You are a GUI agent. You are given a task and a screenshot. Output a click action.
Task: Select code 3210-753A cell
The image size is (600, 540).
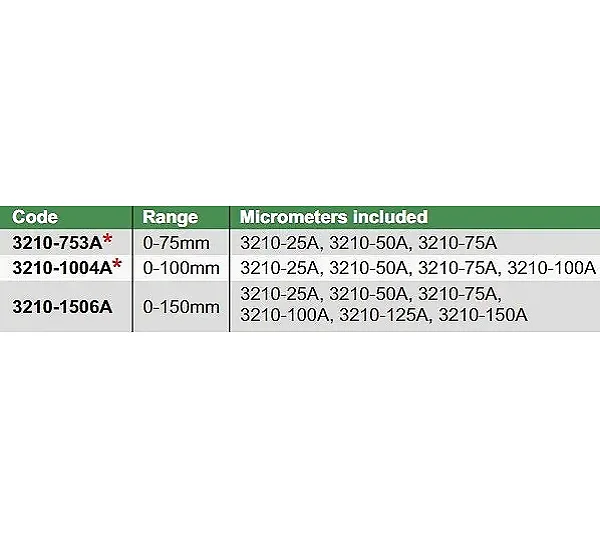click(x=66, y=242)
